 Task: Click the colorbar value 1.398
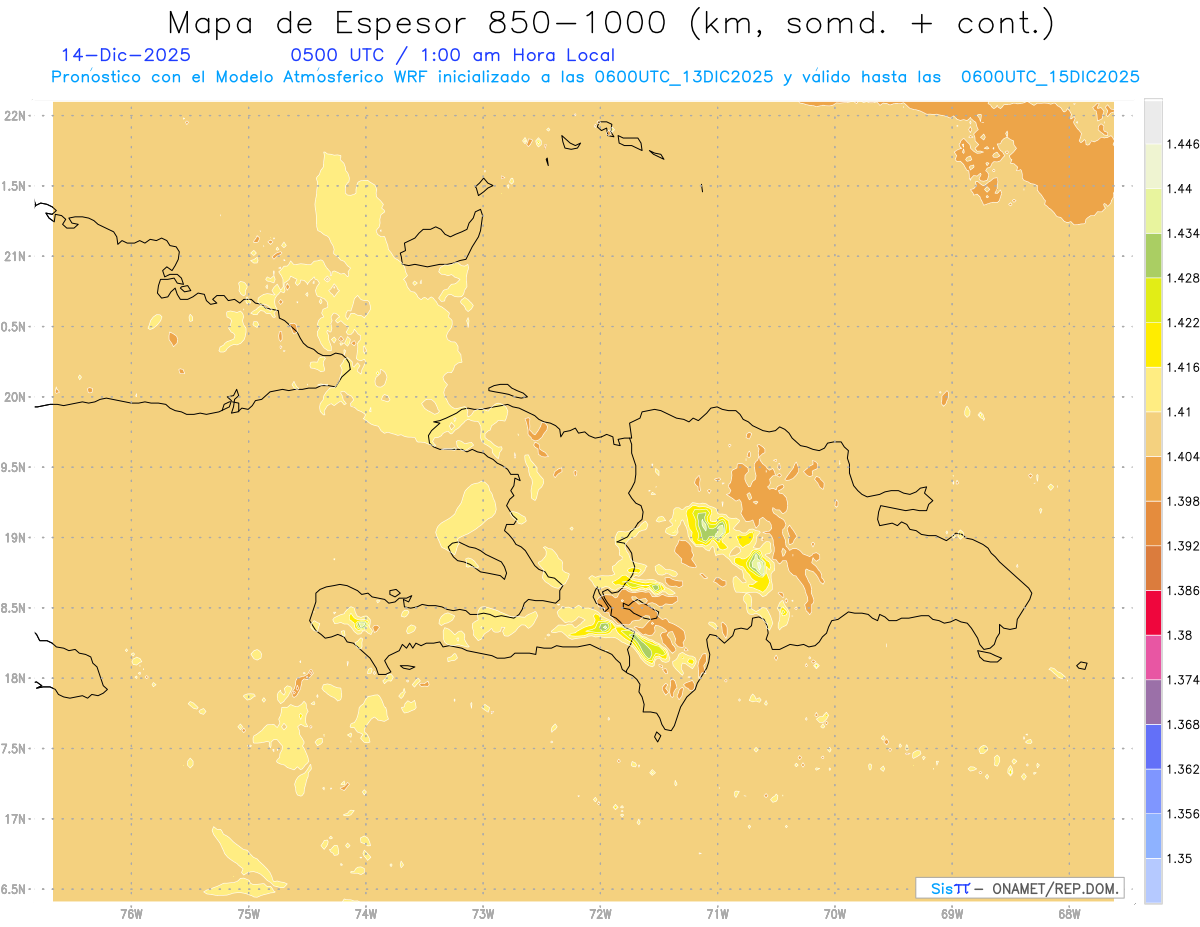(x=1181, y=501)
